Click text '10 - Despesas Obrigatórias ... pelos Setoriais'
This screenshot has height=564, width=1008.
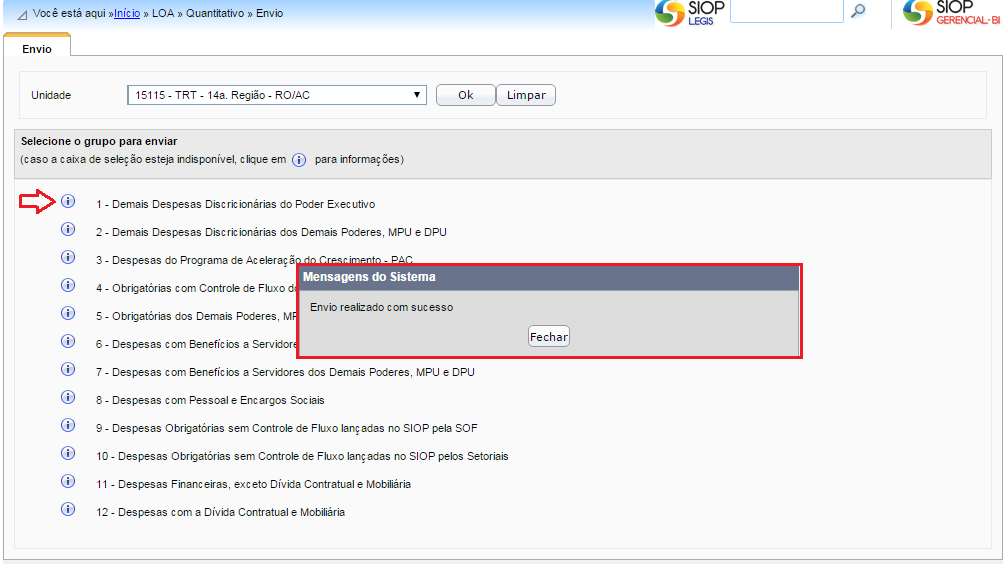pyautogui.click(x=302, y=457)
